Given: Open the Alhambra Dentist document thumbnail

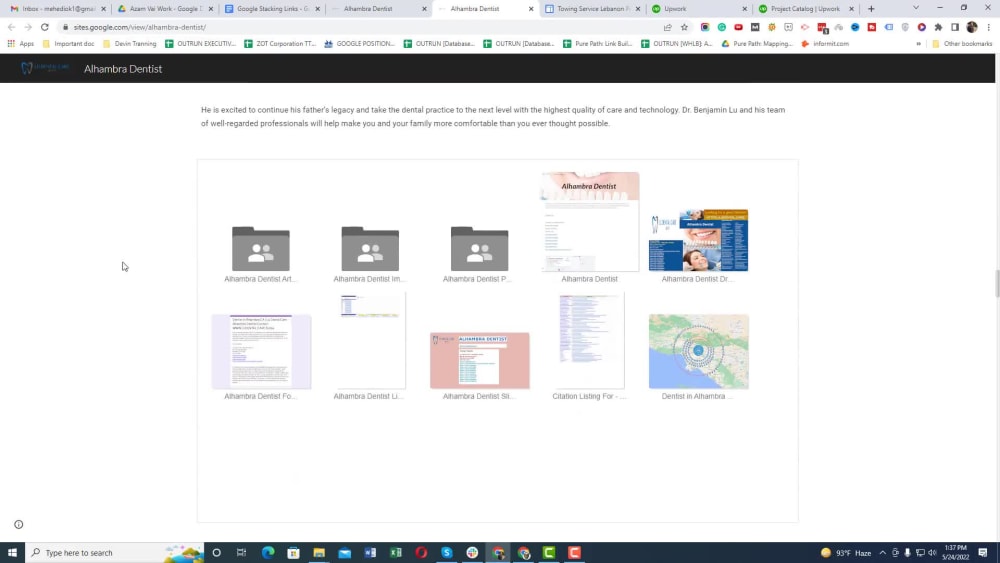Looking at the screenshot, I should pos(590,221).
